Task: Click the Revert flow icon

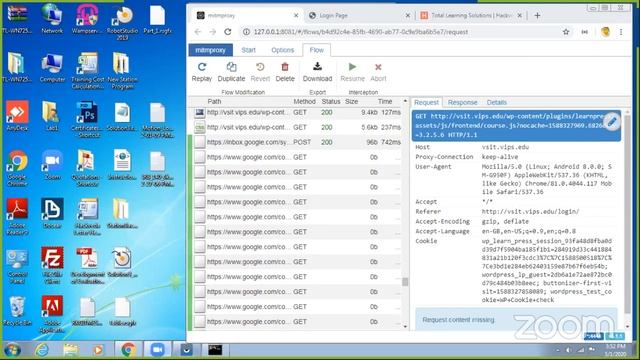Action: tap(260, 67)
